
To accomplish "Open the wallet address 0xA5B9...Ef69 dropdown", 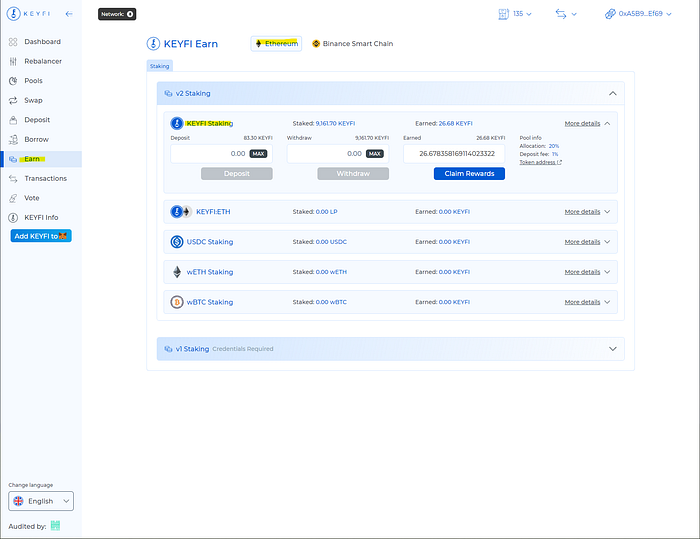I will tap(638, 14).
